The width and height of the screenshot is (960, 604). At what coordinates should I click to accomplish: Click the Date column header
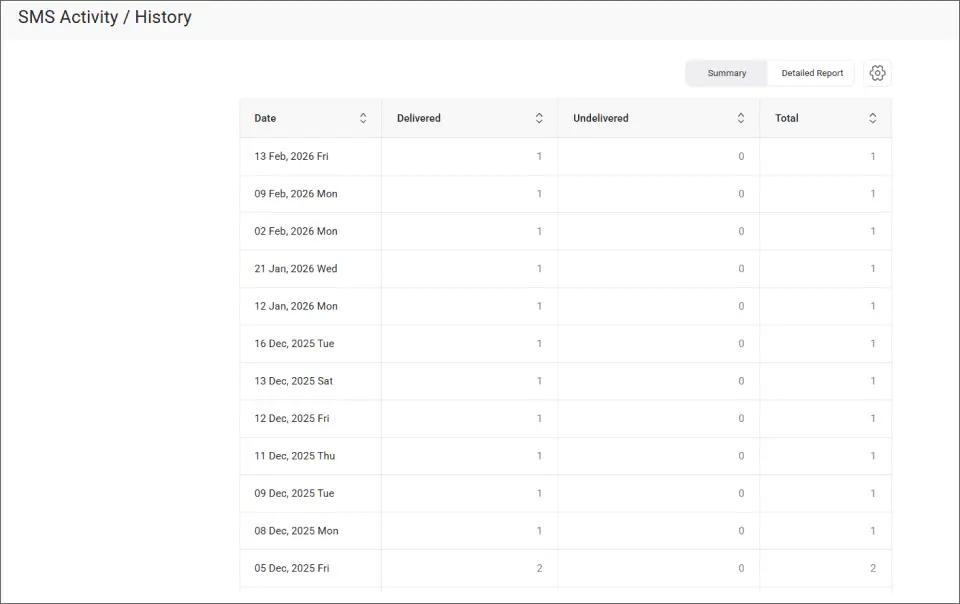pyautogui.click(x=264, y=117)
